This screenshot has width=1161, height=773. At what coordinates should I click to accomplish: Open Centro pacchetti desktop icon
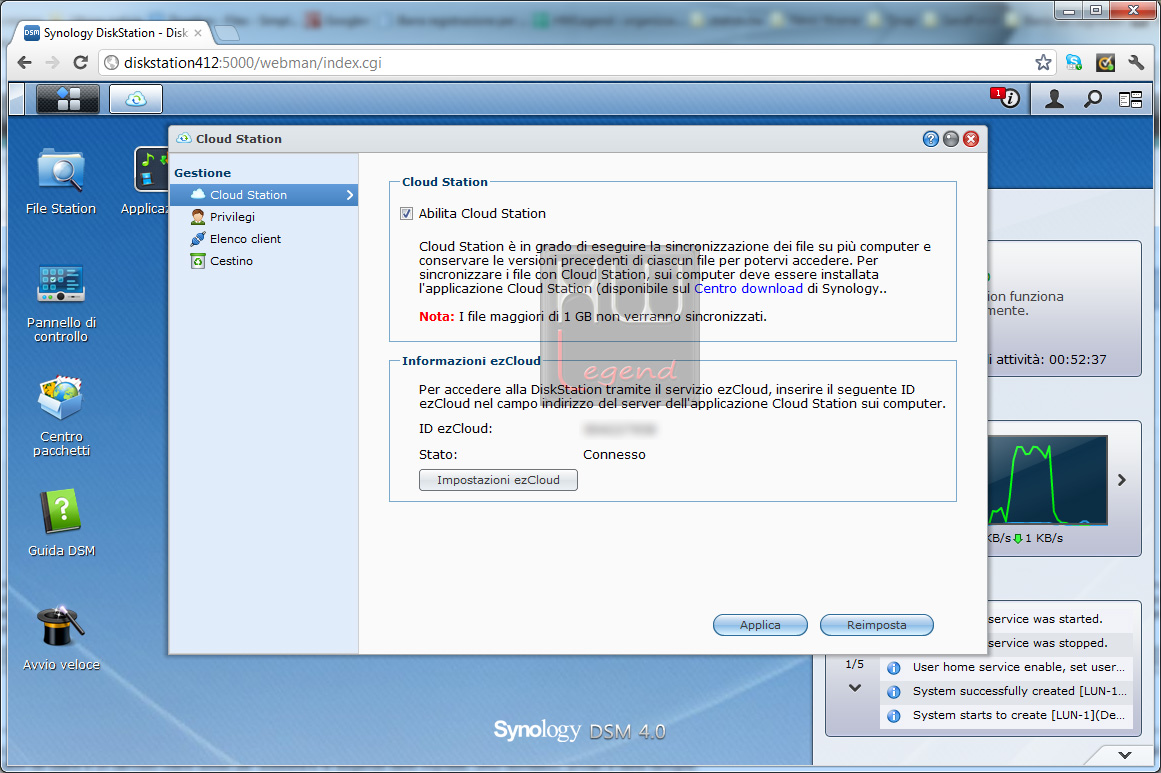[x=61, y=417]
